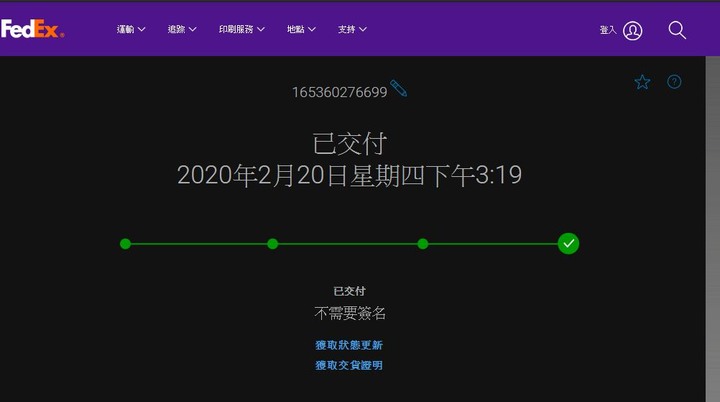
Task: Open the 地點 menu
Action: tap(301, 29)
